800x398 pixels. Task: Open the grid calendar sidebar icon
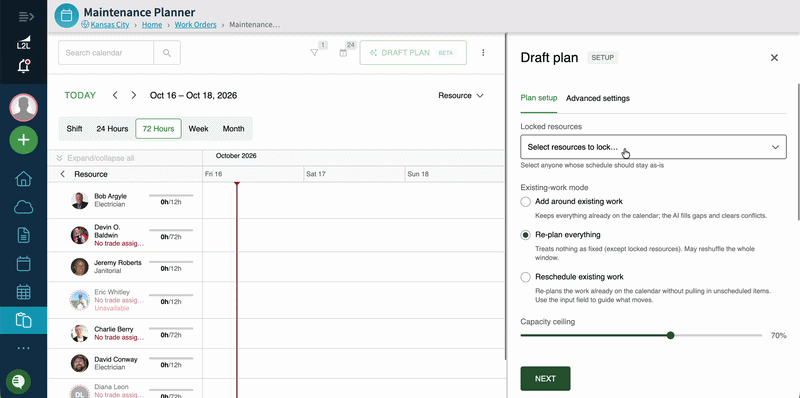23,292
